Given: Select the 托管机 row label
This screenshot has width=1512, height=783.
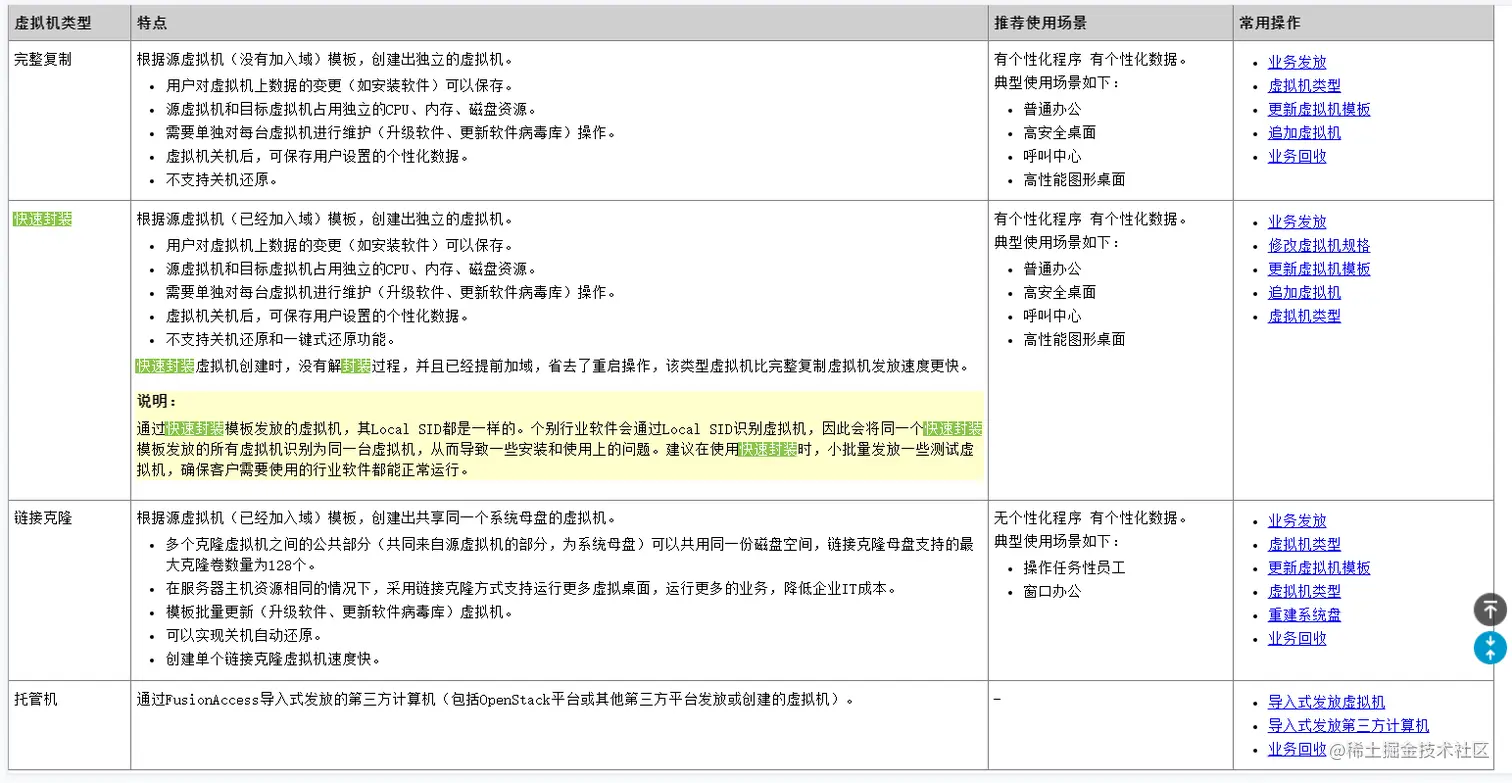Looking at the screenshot, I should coord(36,699).
